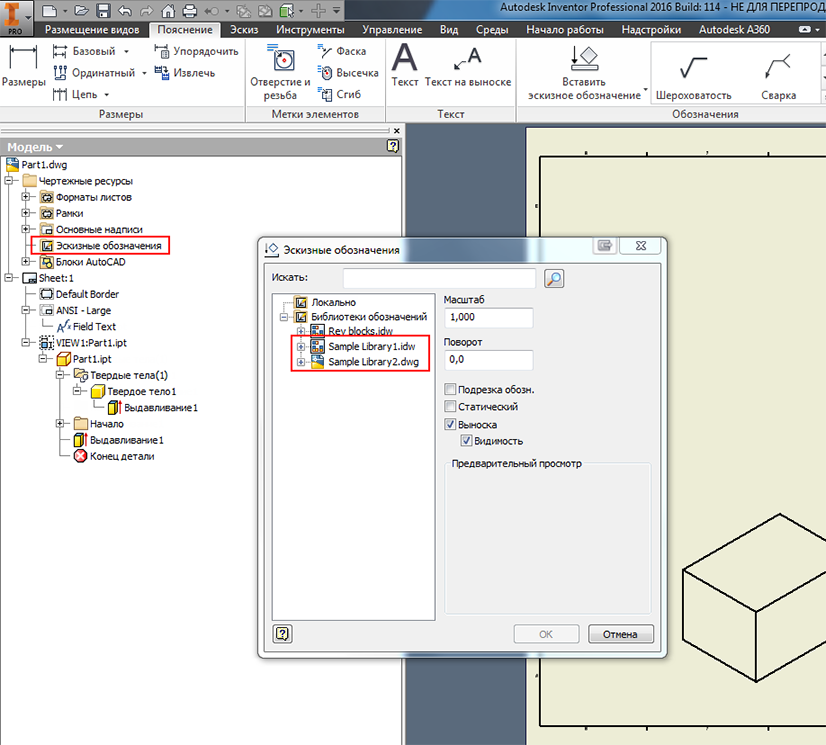Select the Bend (Сгиб) note tool

click(339, 94)
